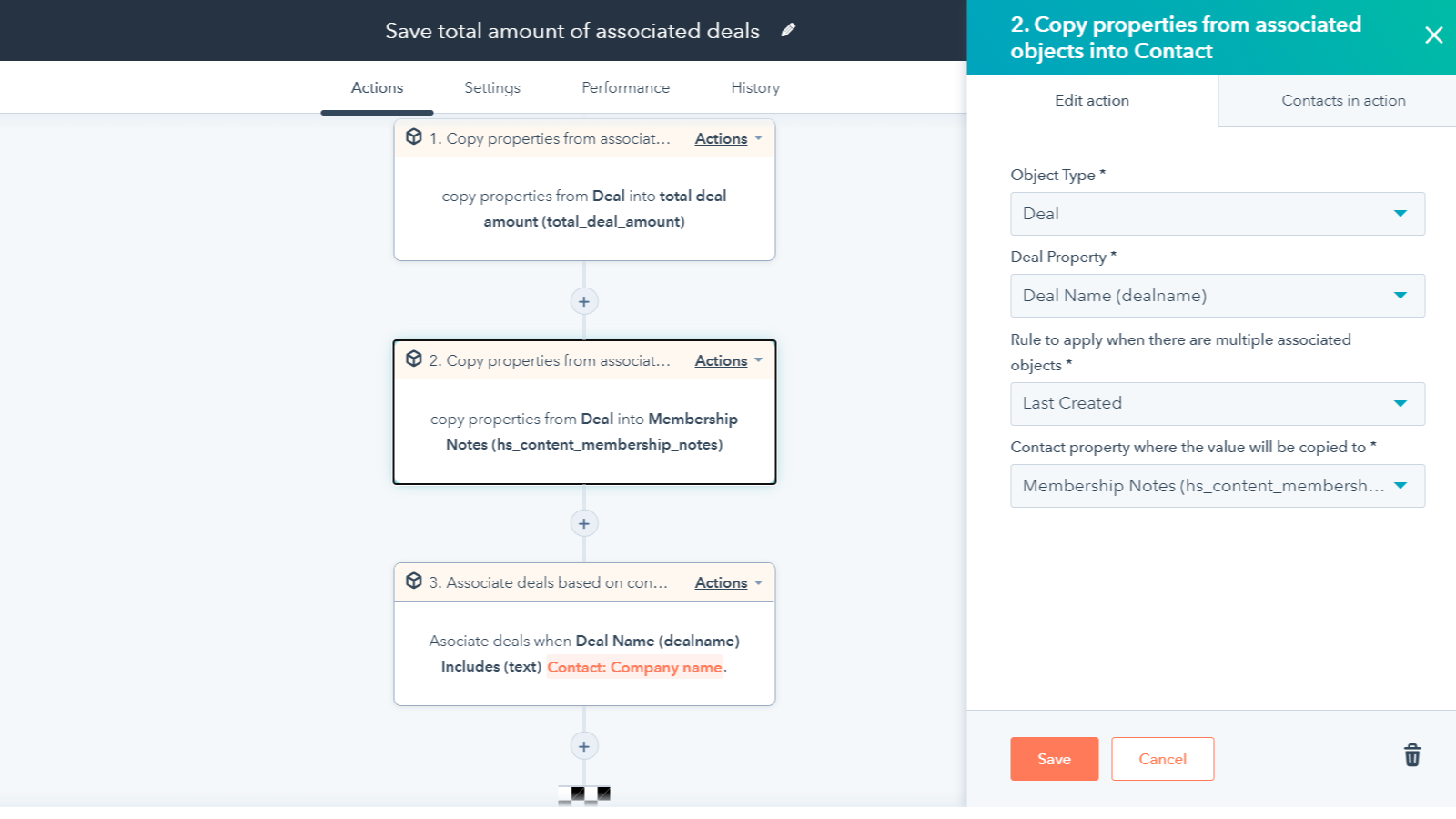Delete the action using the trash icon

pyautogui.click(x=1411, y=755)
